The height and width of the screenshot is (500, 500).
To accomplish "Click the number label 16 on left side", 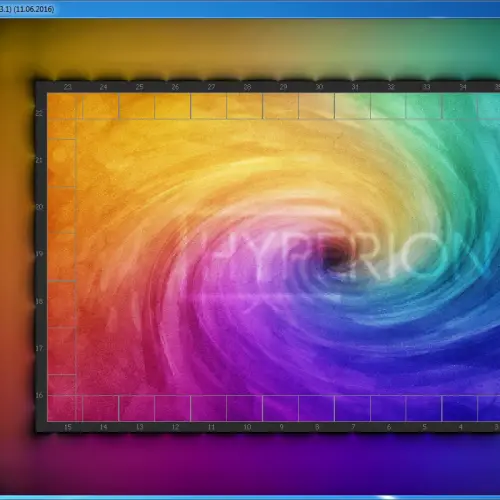I will pyautogui.click(x=39, y=395).
